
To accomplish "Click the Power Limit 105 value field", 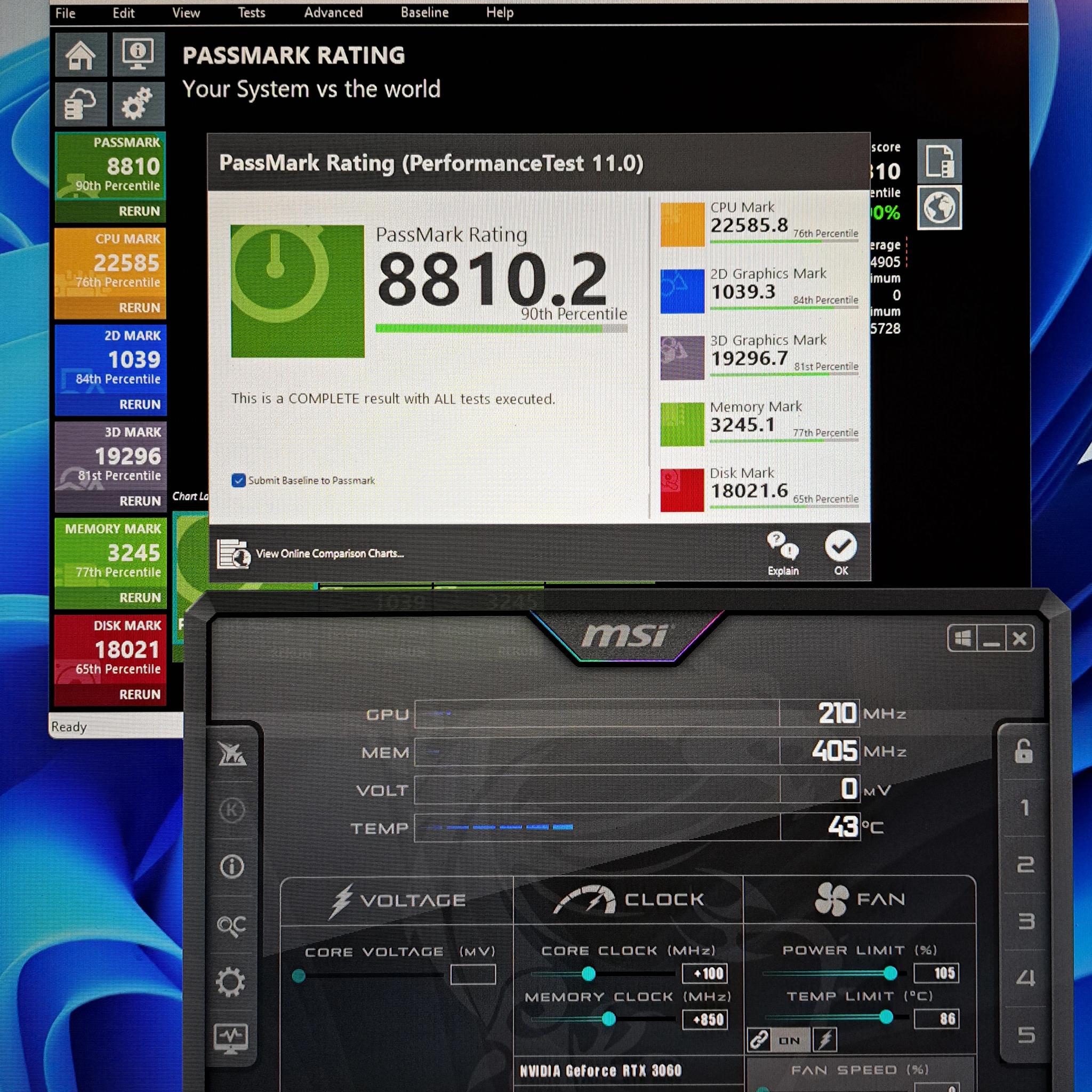I will pyautogui.click(x=936, y=973).
